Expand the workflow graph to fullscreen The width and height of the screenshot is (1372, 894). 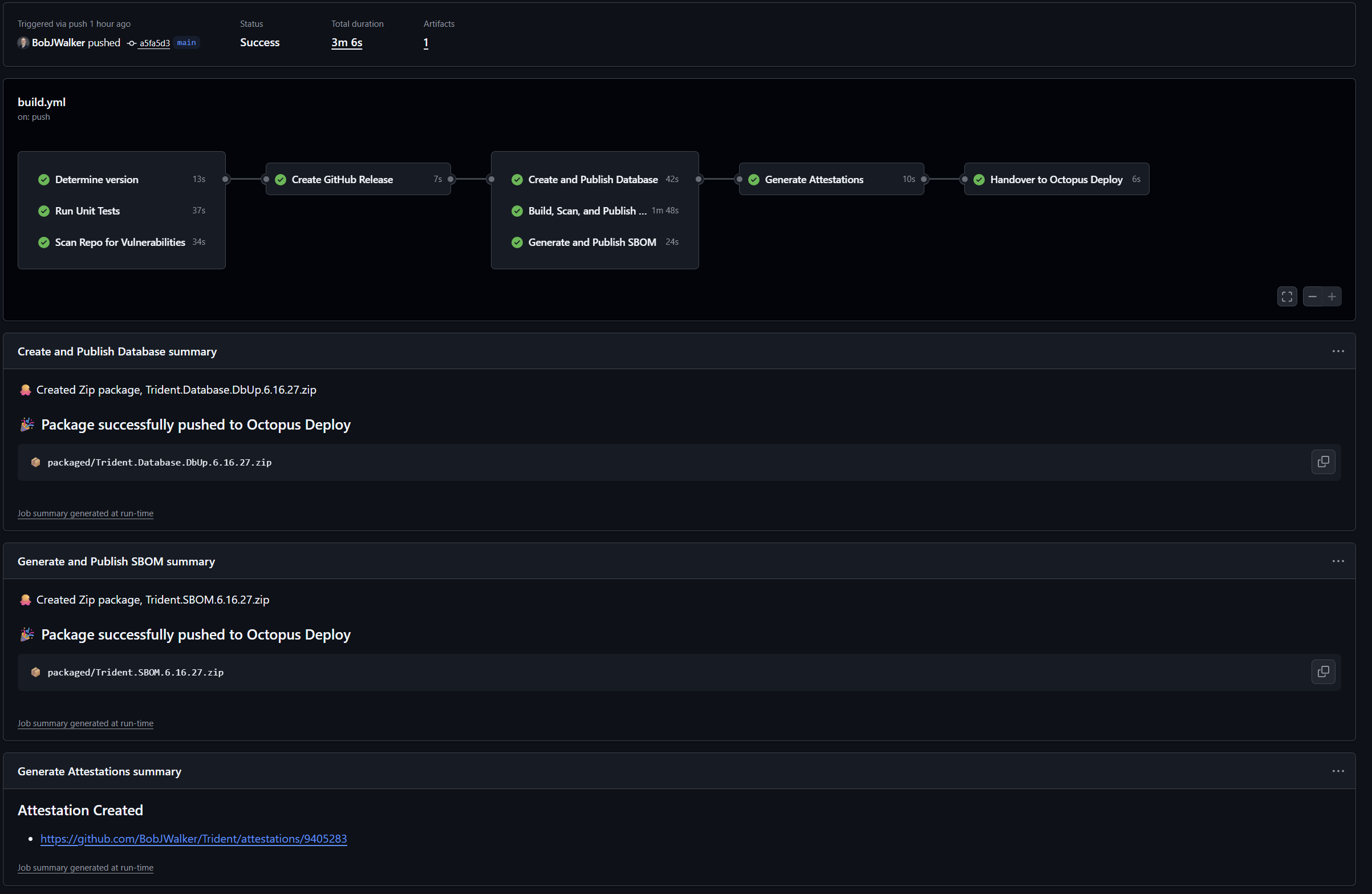(1286, 296)
